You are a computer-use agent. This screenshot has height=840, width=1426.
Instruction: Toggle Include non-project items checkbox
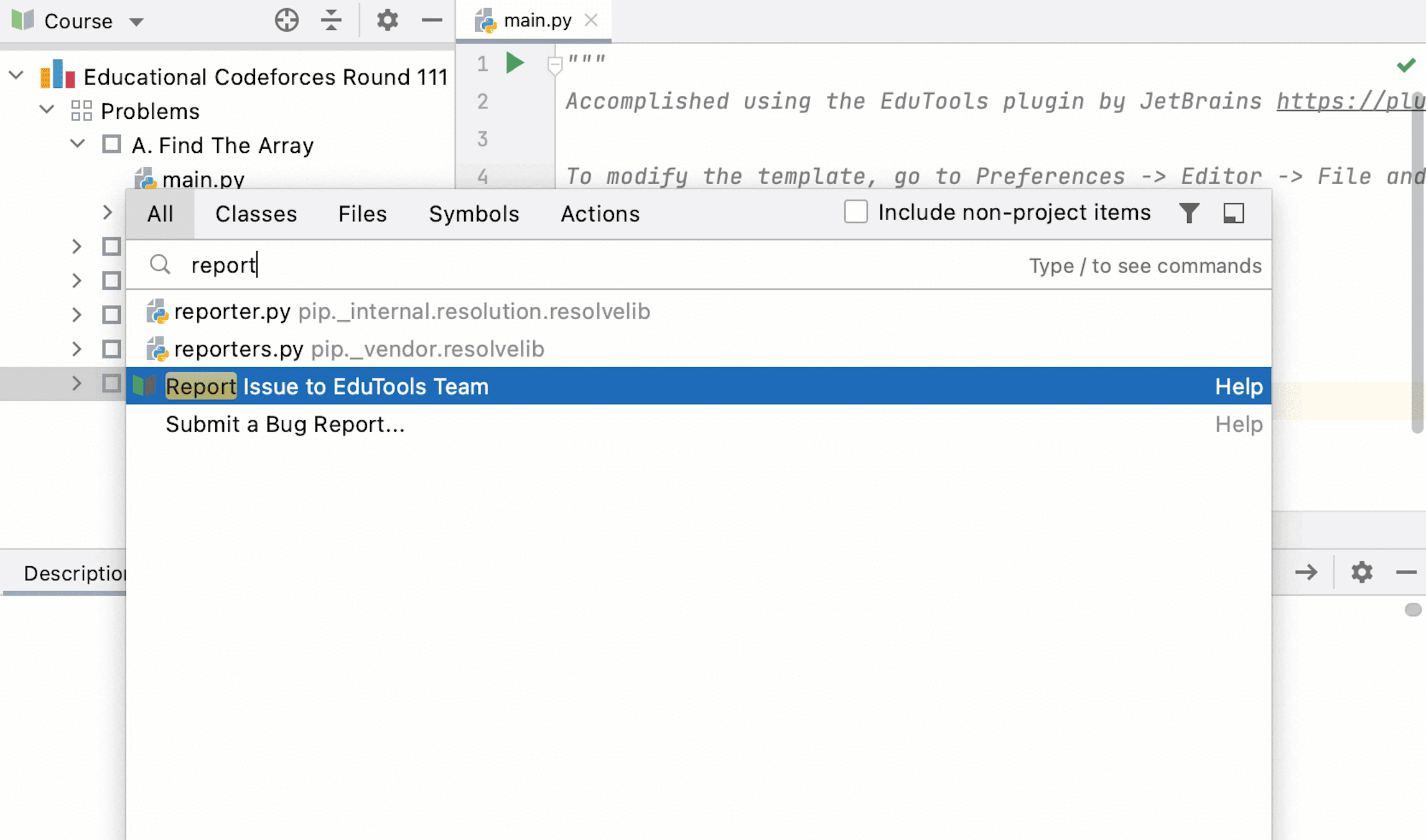click(855, 212)
